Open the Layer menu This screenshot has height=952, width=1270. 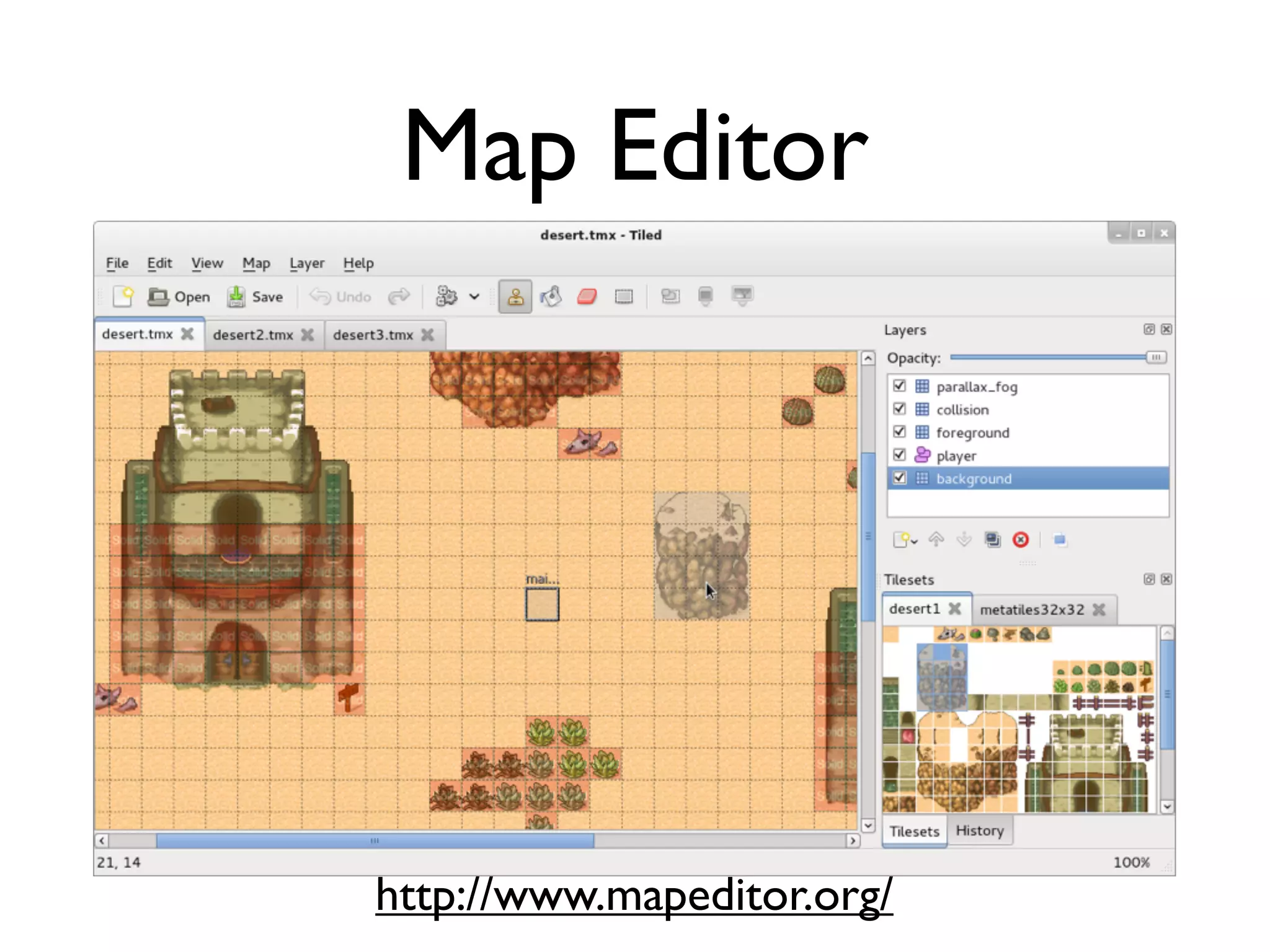pos(306,263)
